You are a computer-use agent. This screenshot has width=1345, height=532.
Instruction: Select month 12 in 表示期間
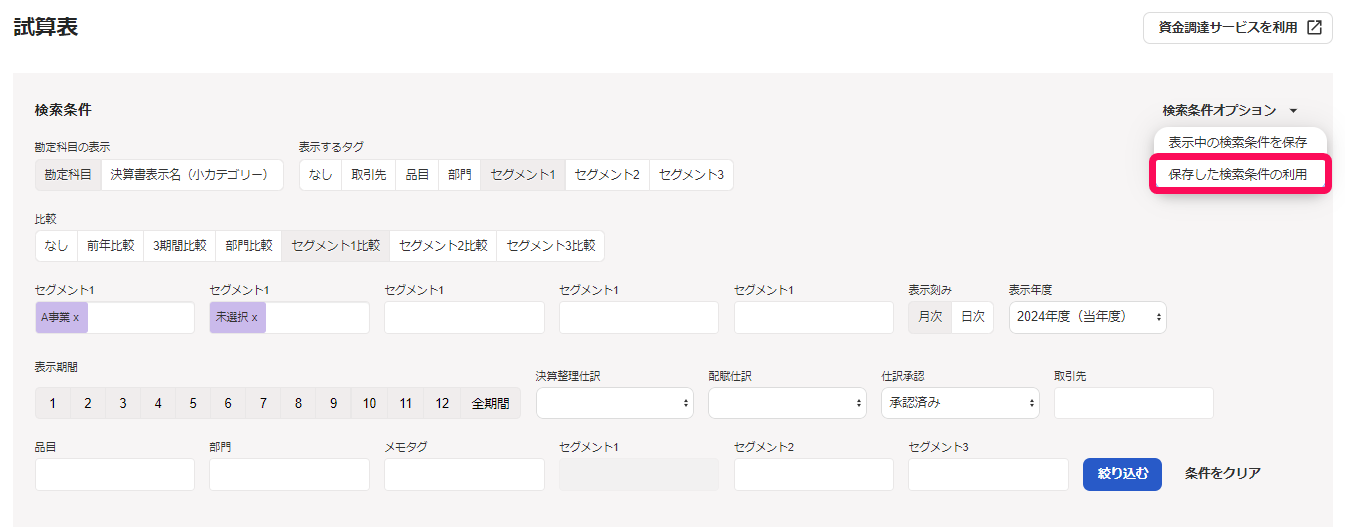coord(440,404)
